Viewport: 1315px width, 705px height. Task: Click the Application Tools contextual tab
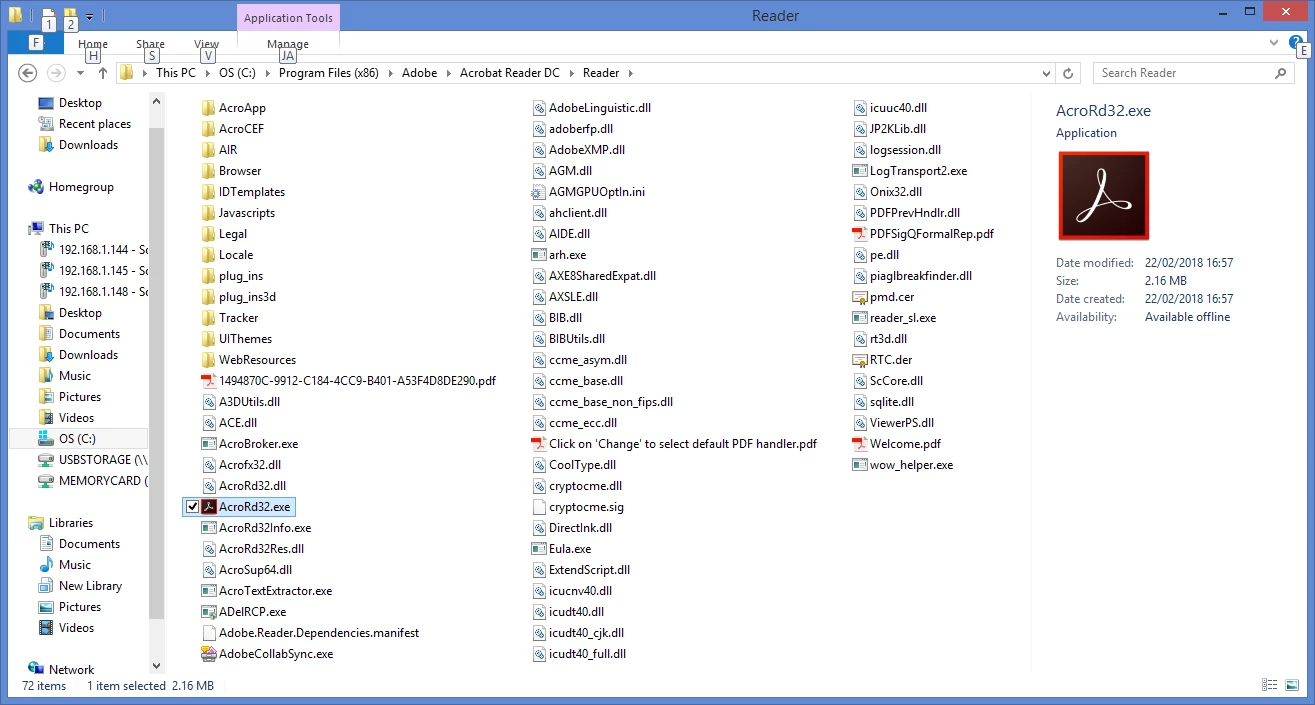[x=290, y=18]
